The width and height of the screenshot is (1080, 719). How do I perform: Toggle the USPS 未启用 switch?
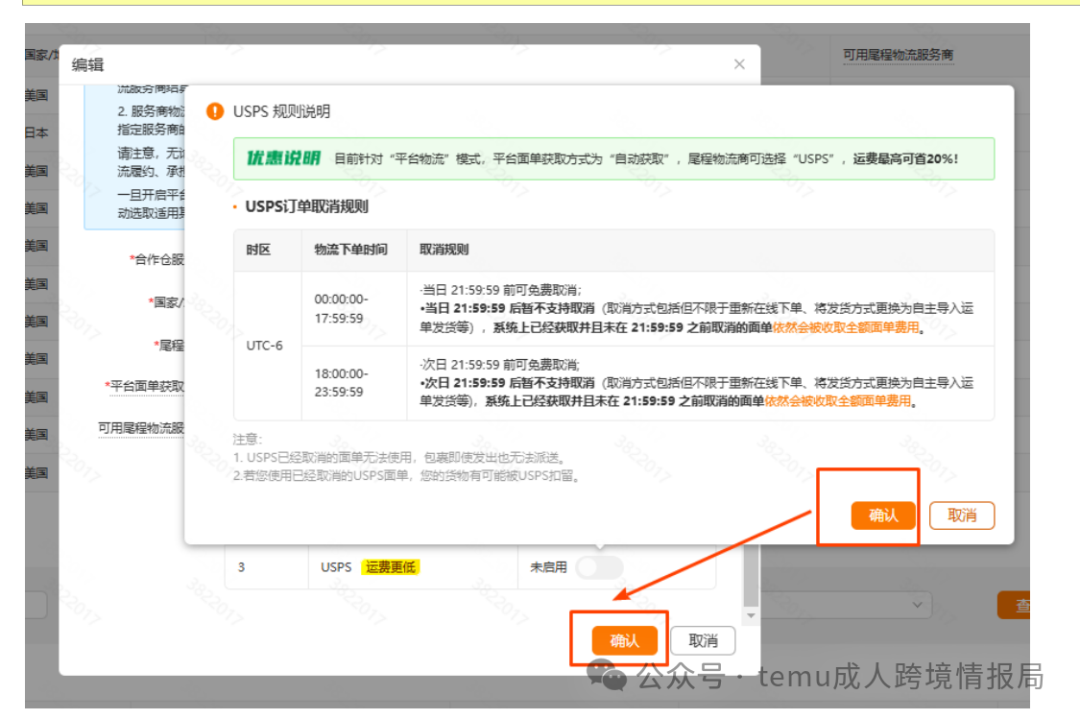pyautogui.click(x=599, y=567)
